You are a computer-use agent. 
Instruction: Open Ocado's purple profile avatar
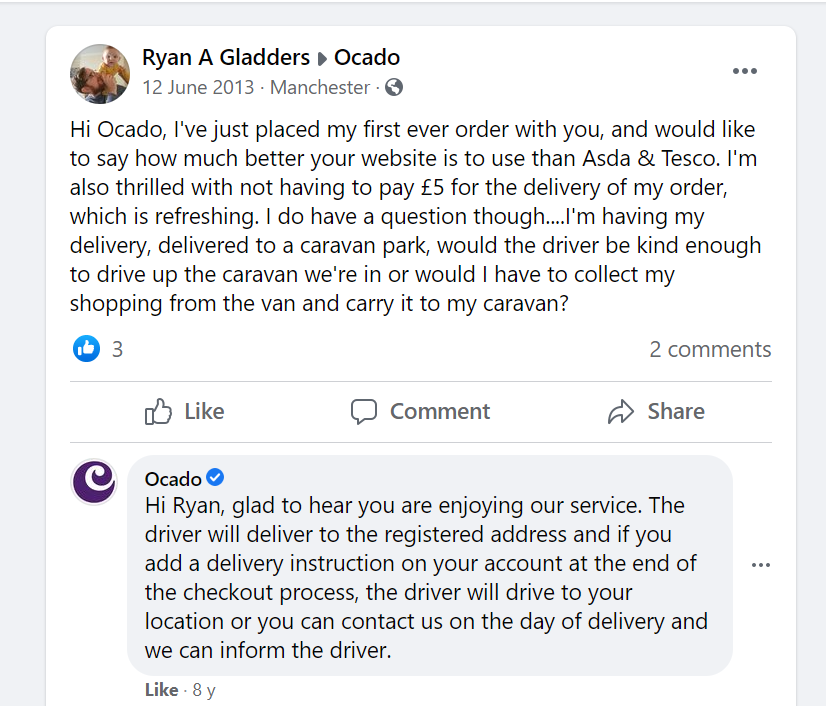95,481
